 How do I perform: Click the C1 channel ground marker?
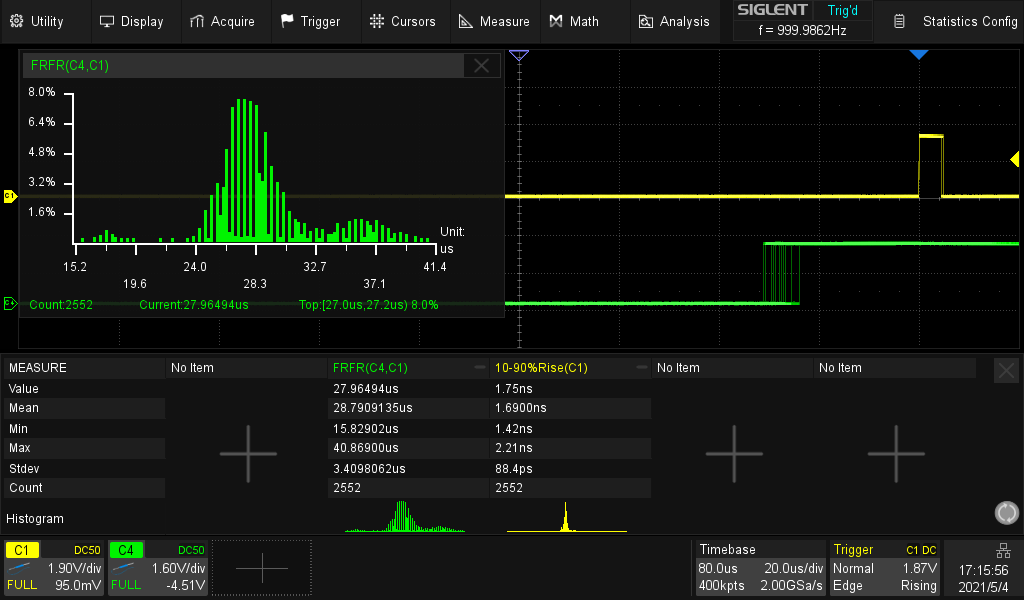coord(10,196)
